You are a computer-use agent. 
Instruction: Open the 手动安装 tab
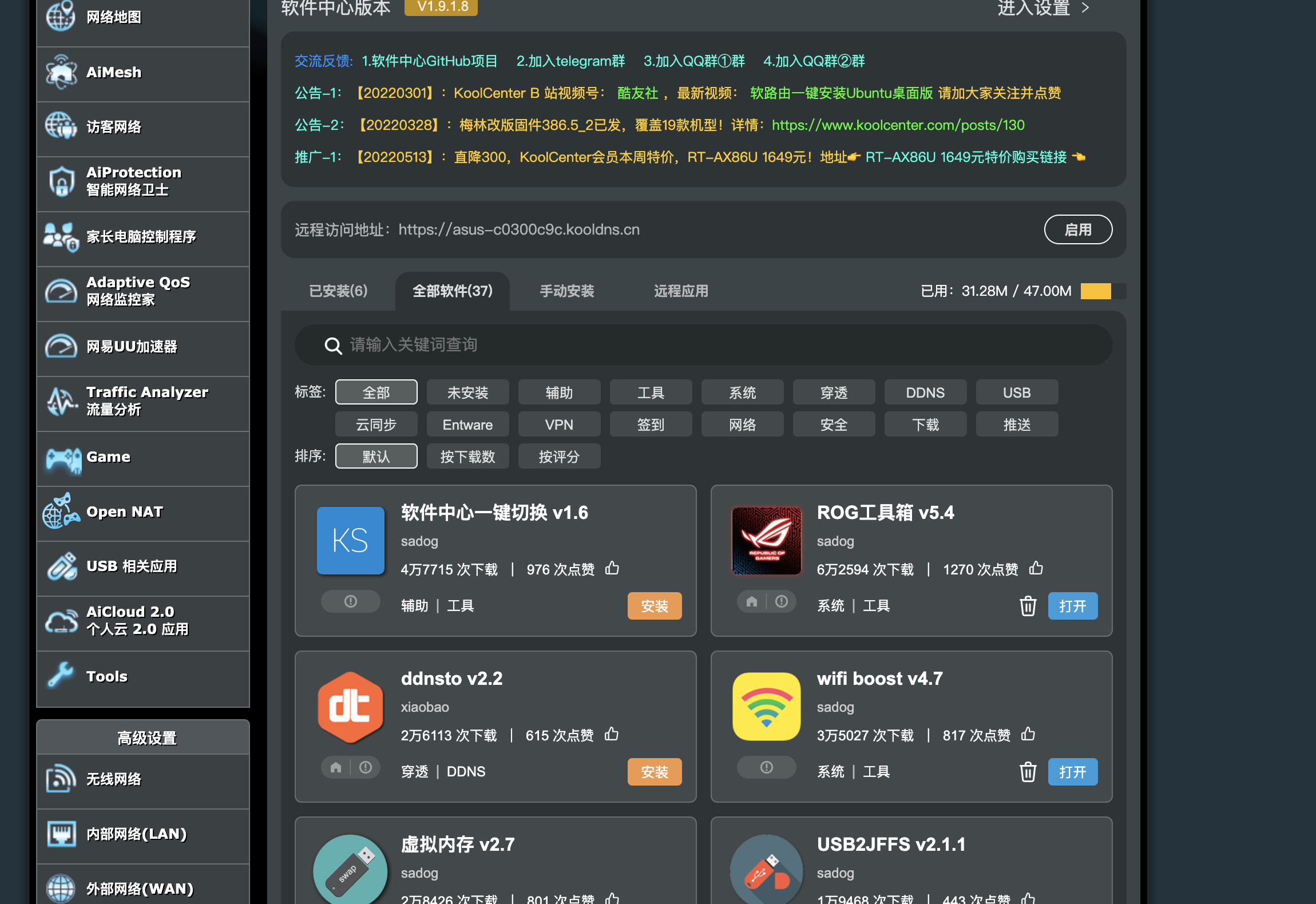pos(566,291)
